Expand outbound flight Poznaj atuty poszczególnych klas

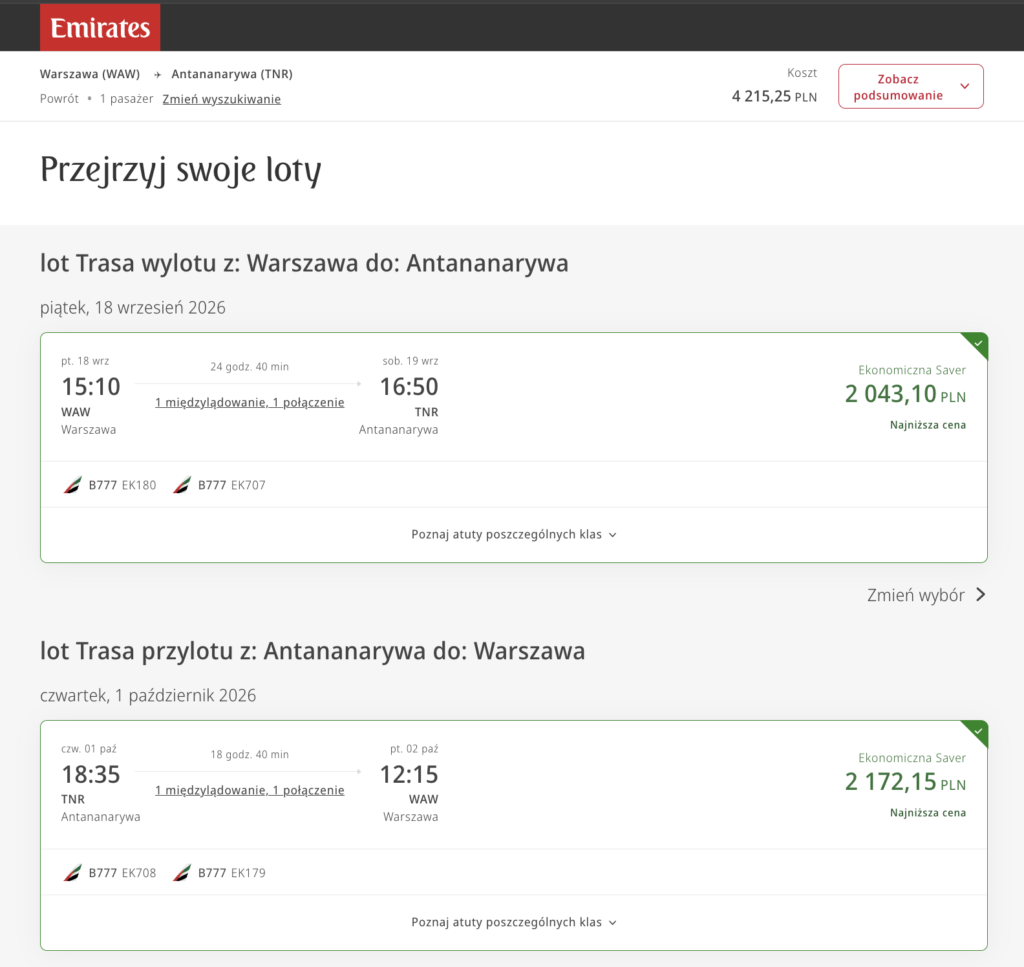(x=514, y=535)
